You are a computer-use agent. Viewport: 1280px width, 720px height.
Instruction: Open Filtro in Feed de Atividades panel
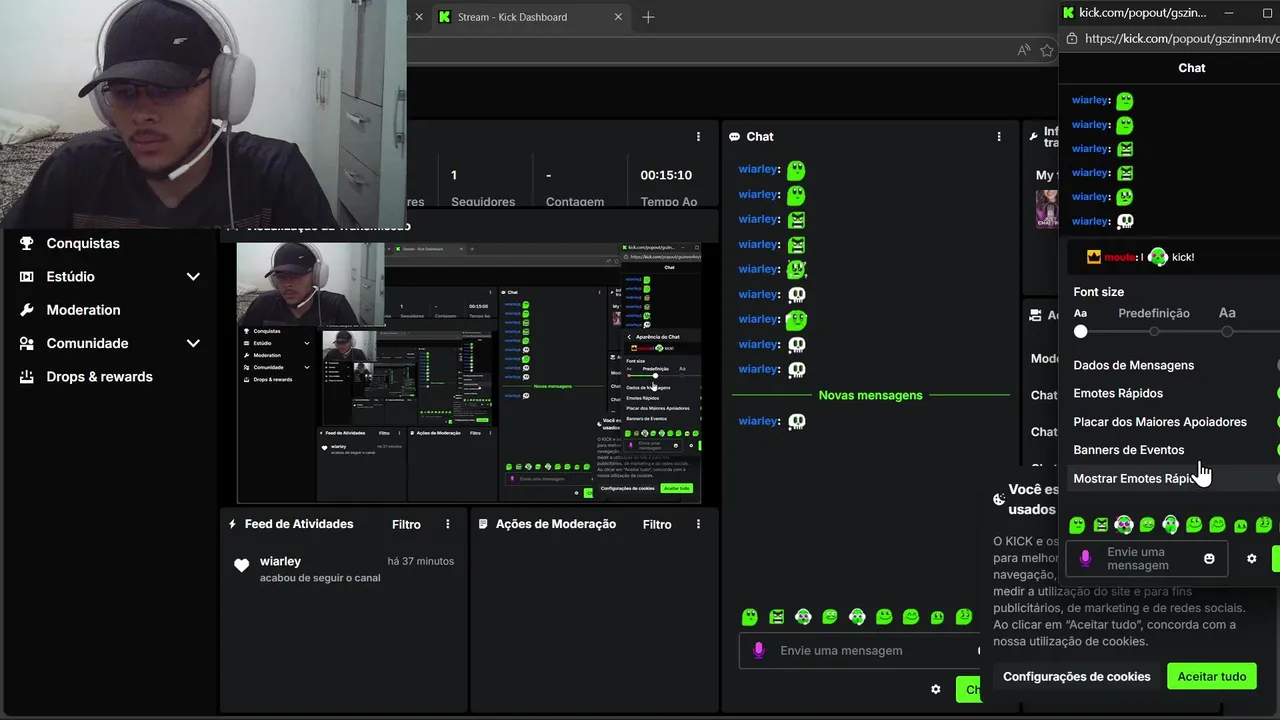pos(406,524)
